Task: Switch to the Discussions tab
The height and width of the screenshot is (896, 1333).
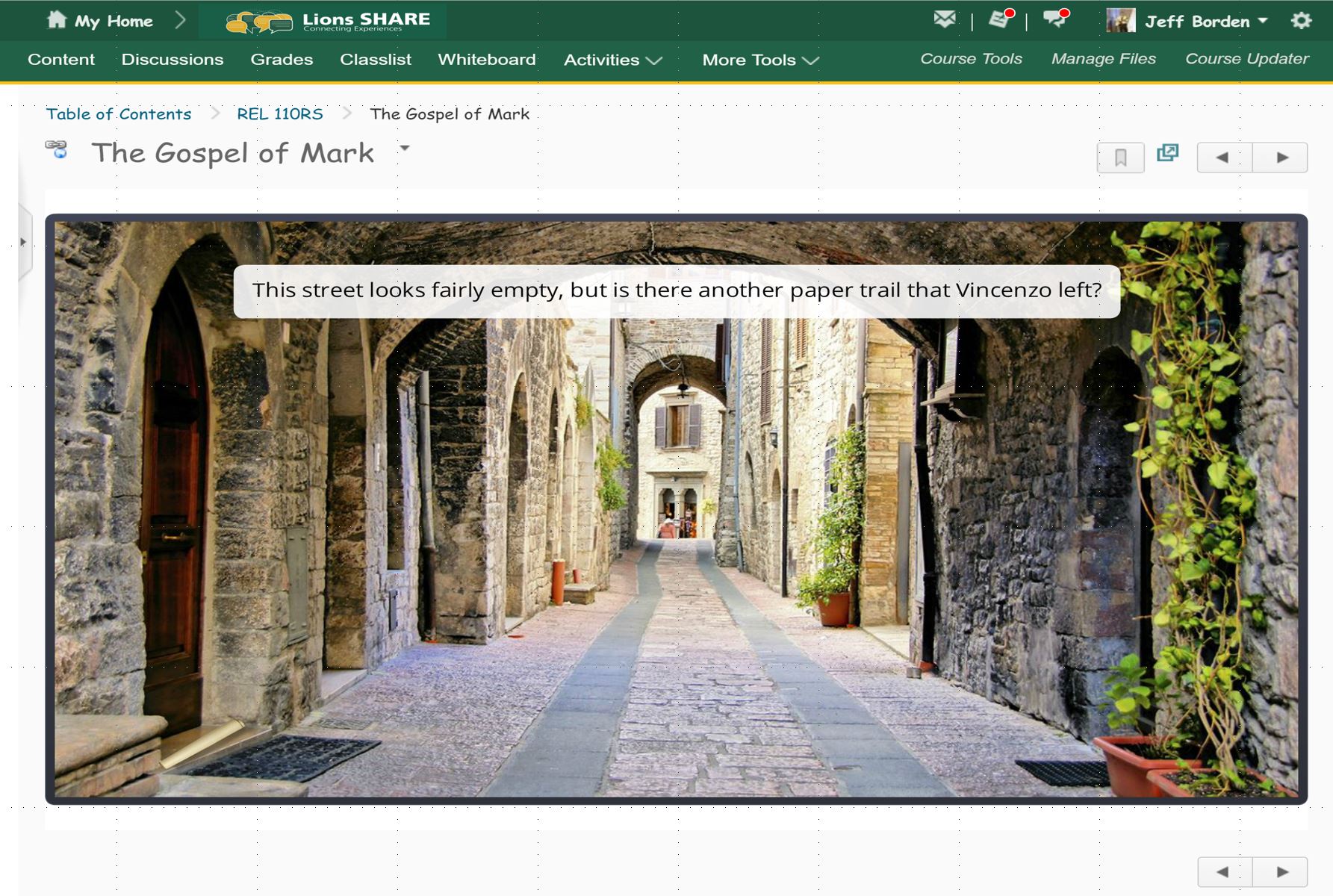Action: point(174,60)
